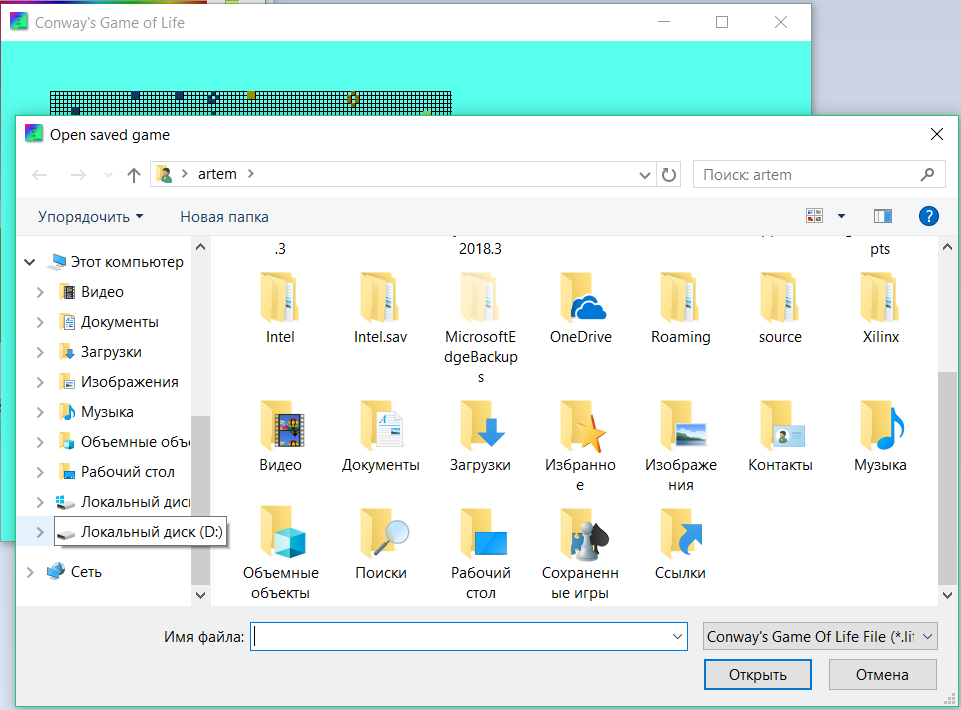Click the cell grid in Game of Life window

tap(251, 103)
